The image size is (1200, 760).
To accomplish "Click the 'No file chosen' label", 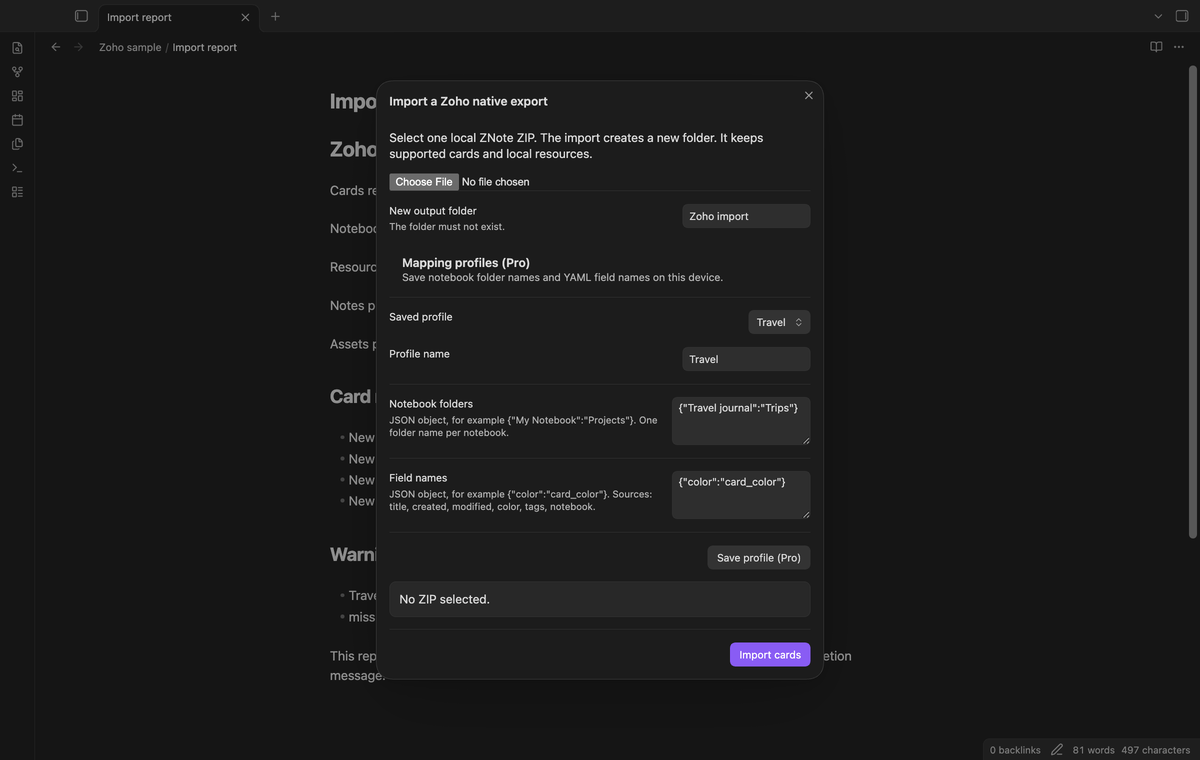I will [x=496, y=182].
